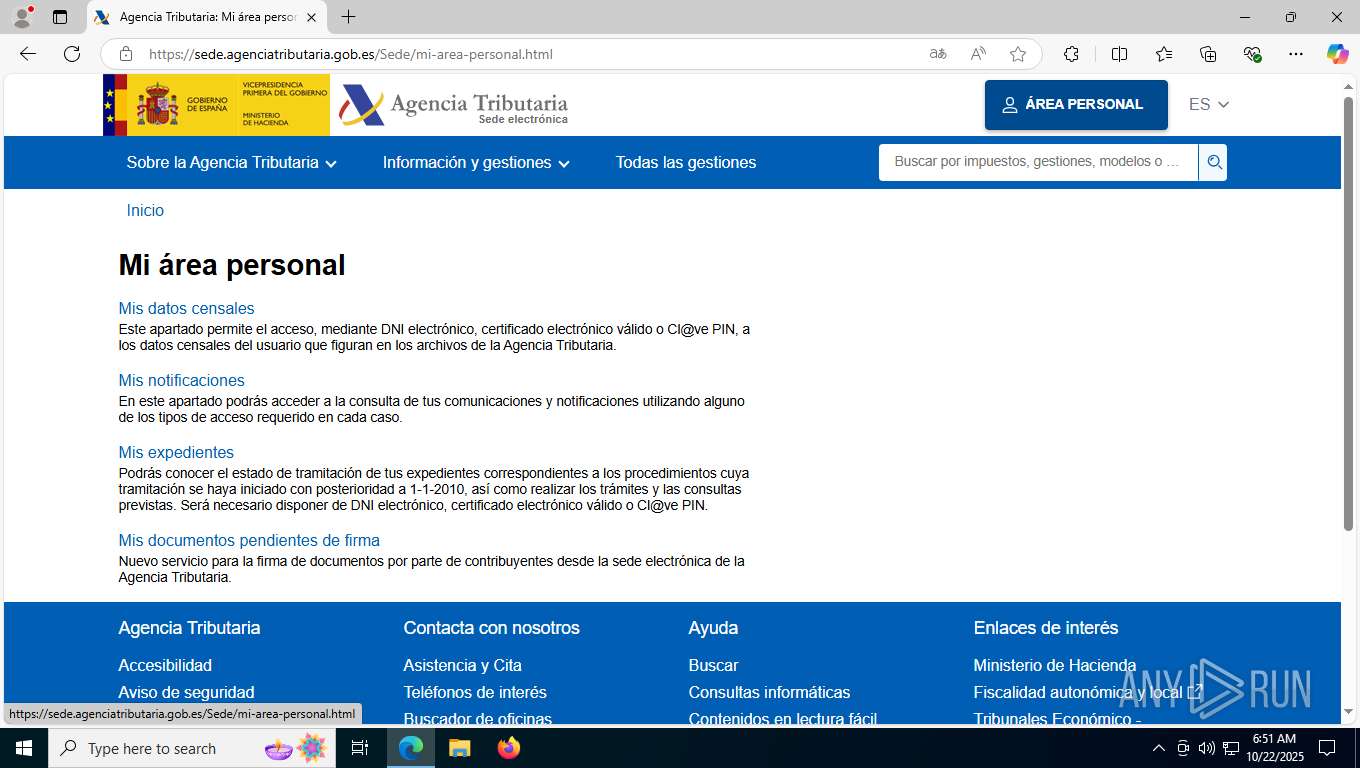Open Ministerio de Hacienda footer link
The width and height of the screenshot is (1360, 768).
point(1054,666)
